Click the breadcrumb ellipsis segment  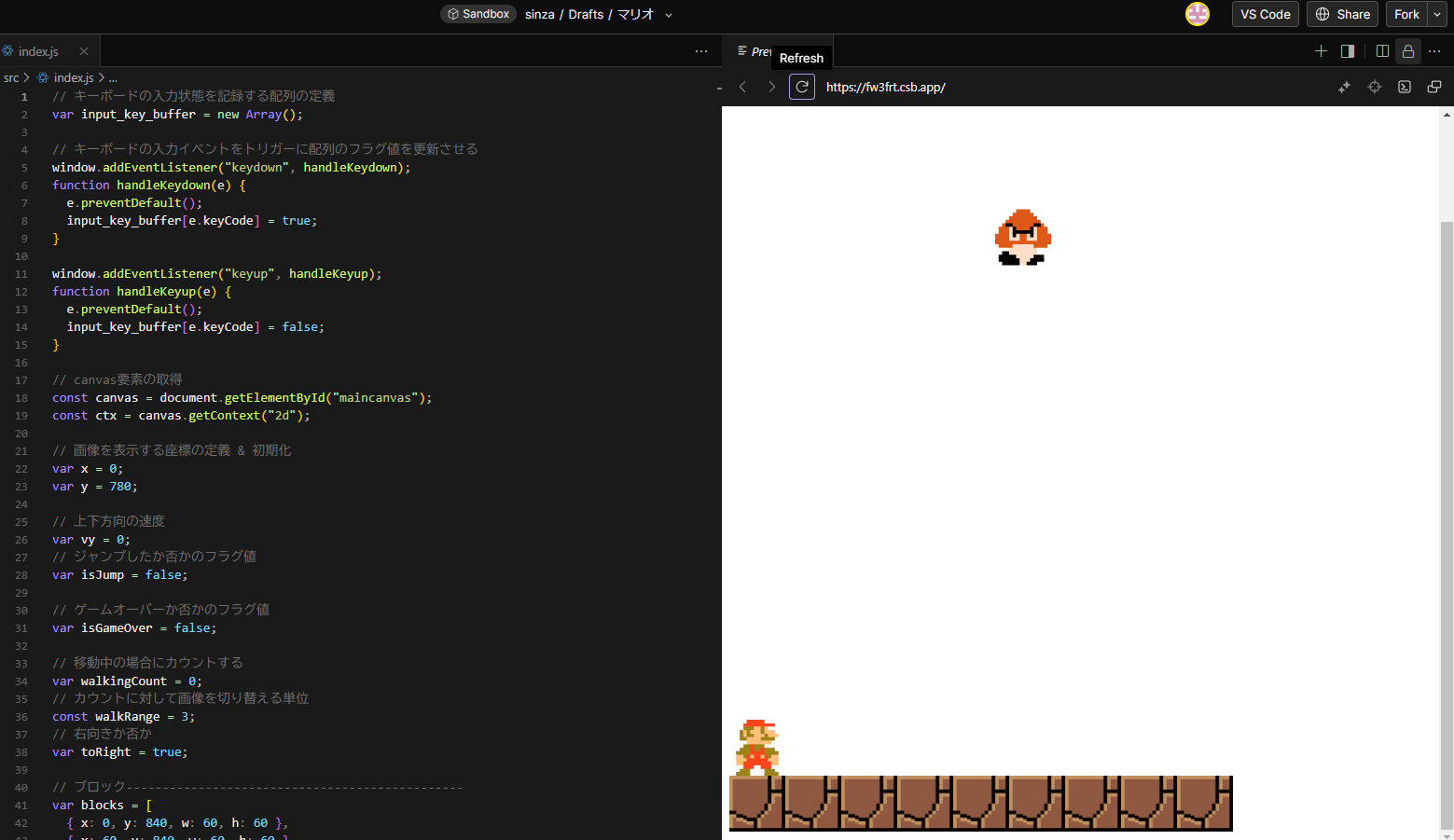coord(113,77)
